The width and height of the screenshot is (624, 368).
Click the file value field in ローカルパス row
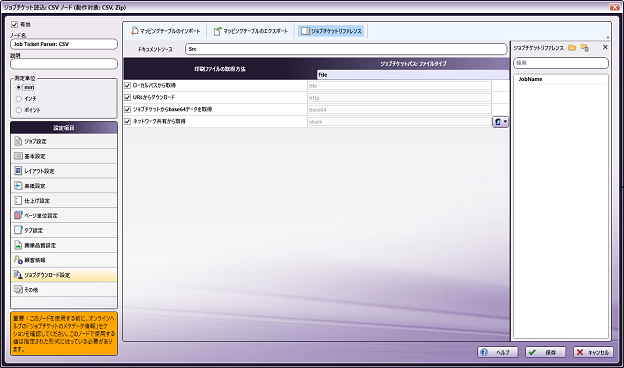pyautogui.click(x=399, y=86)
